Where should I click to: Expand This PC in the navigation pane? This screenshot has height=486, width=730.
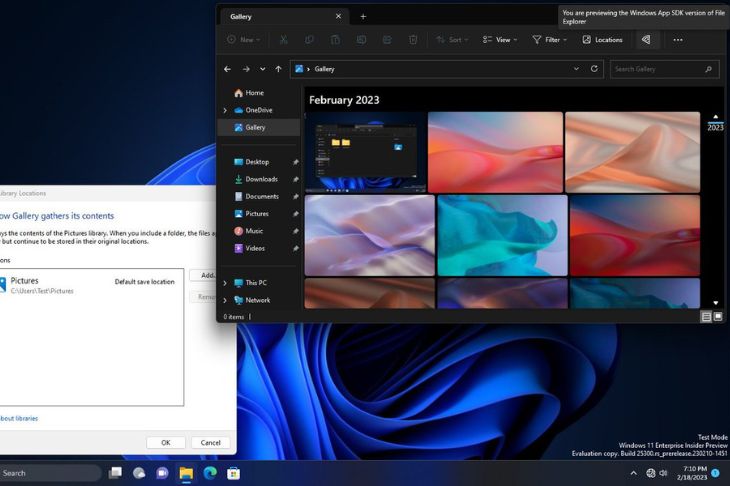(x=225, y=283)
